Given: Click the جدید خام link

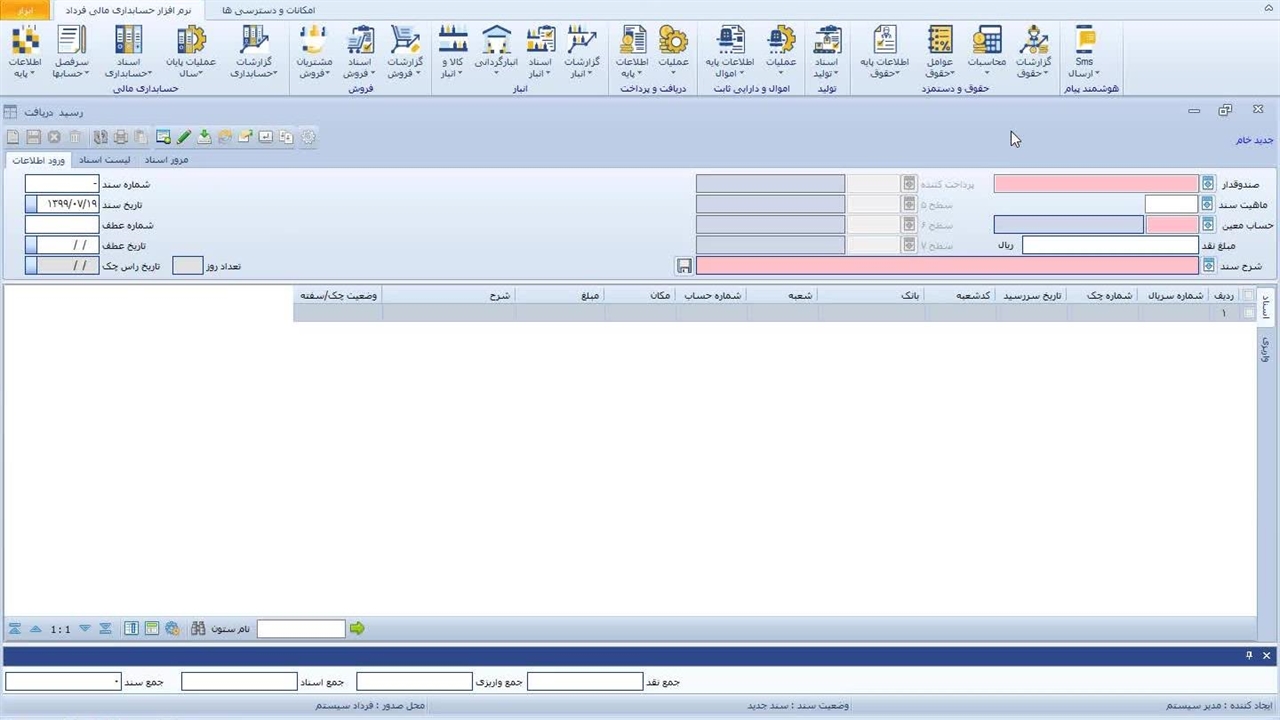Looking at the screenshot, I should click(1254, 140).
